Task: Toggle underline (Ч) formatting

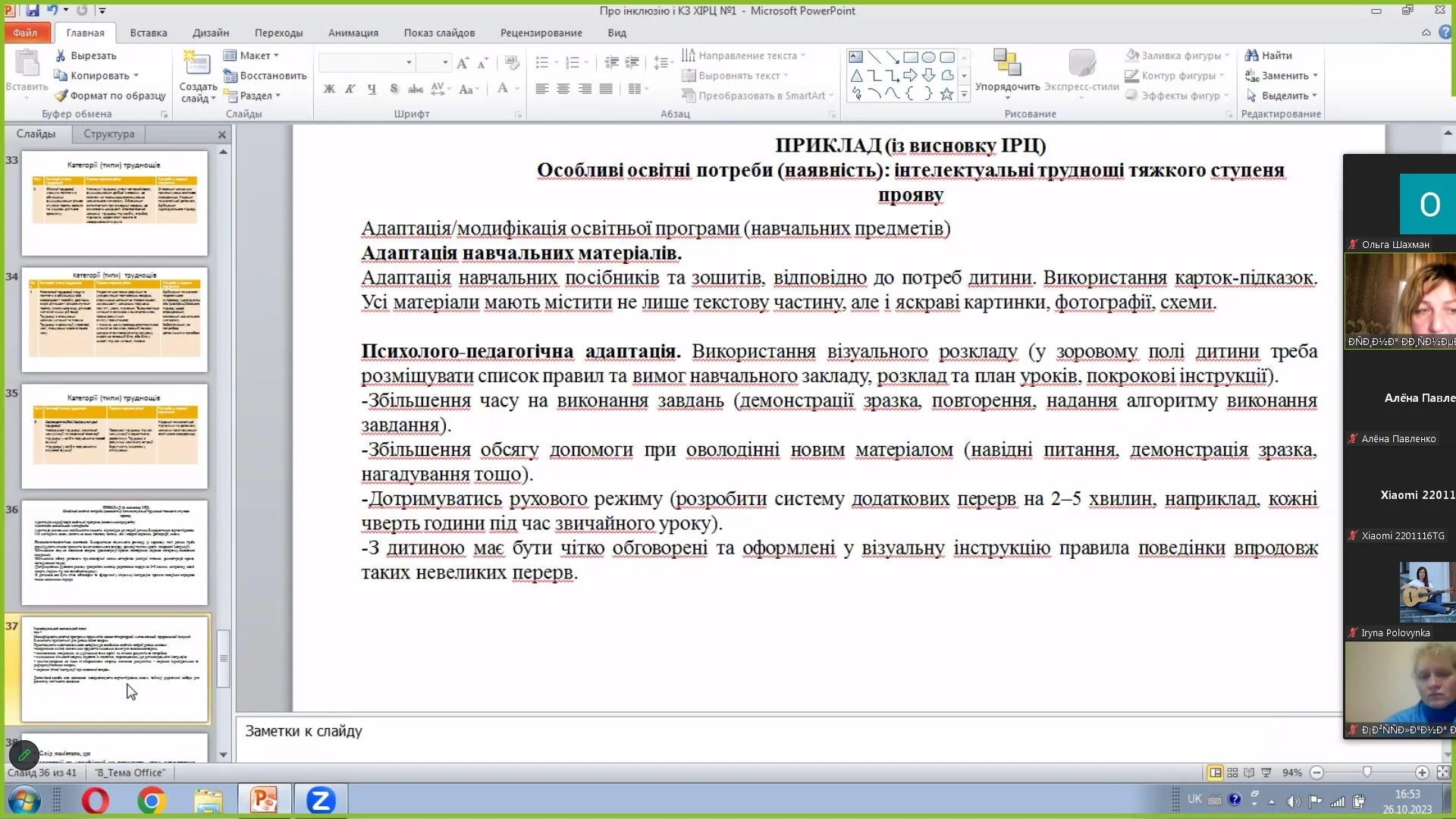Action: tap(372, 89)
